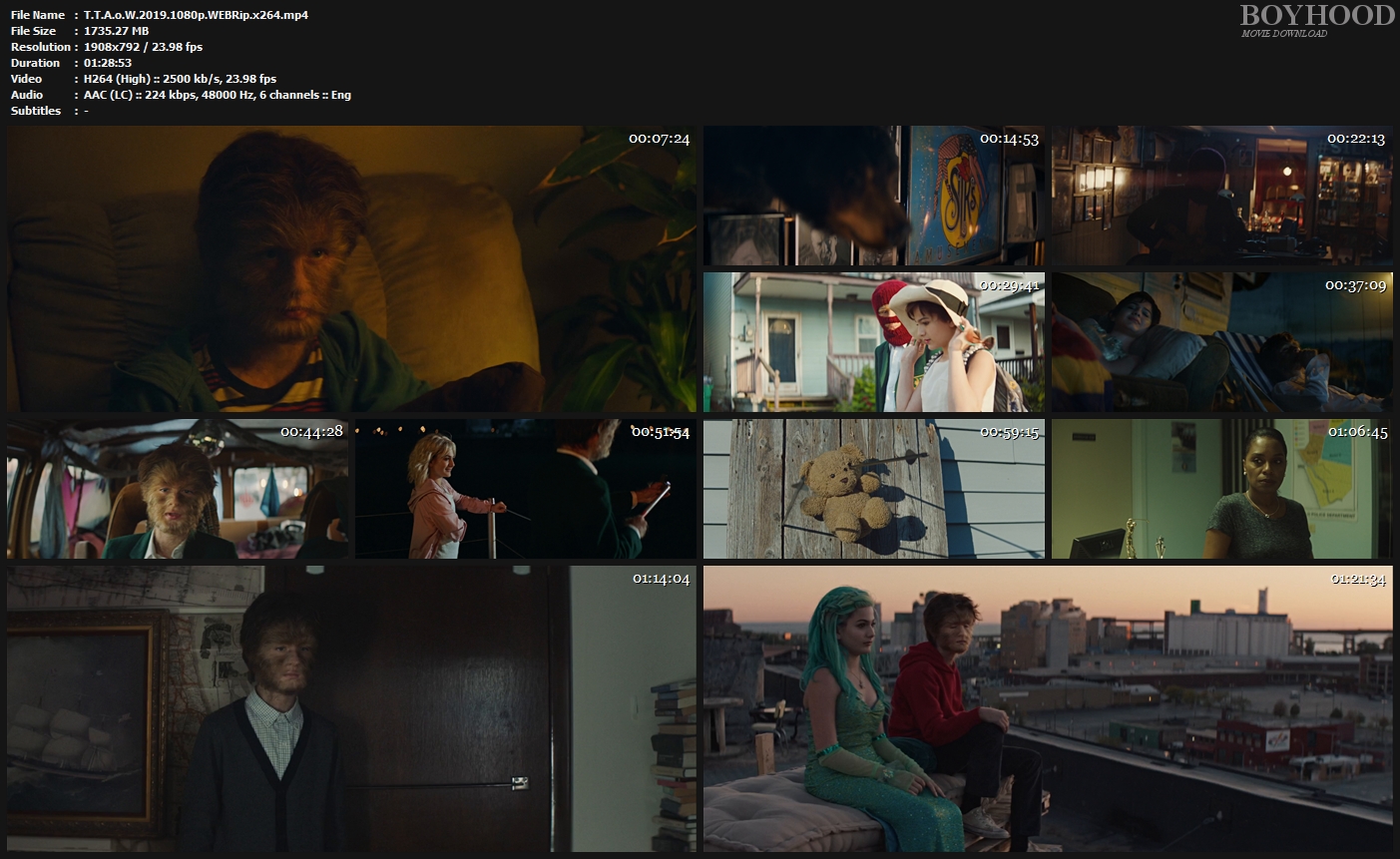Viewport: 1400px width, 859px height.
Task: Open the large thumbnail at 00:07:24
Action: coord(351,269)
